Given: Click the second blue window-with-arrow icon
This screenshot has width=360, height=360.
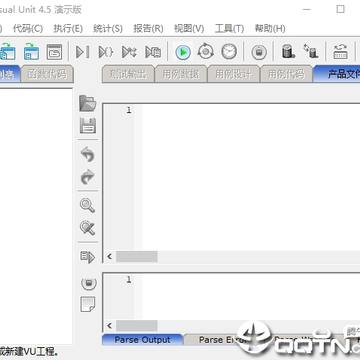Looking at the screenshot, I should point(31,52).
